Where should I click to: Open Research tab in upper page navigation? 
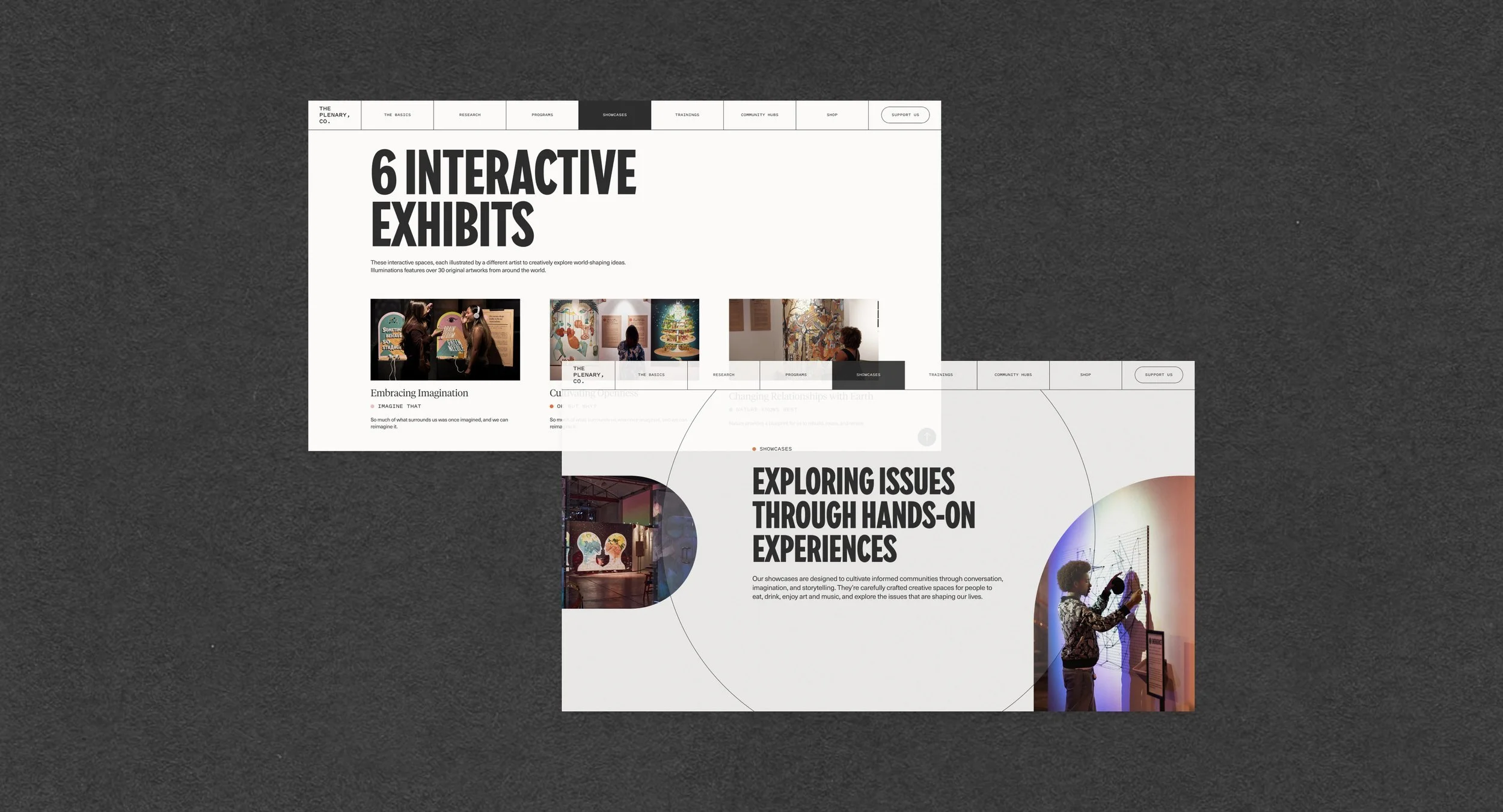click(x=470, y=115)
